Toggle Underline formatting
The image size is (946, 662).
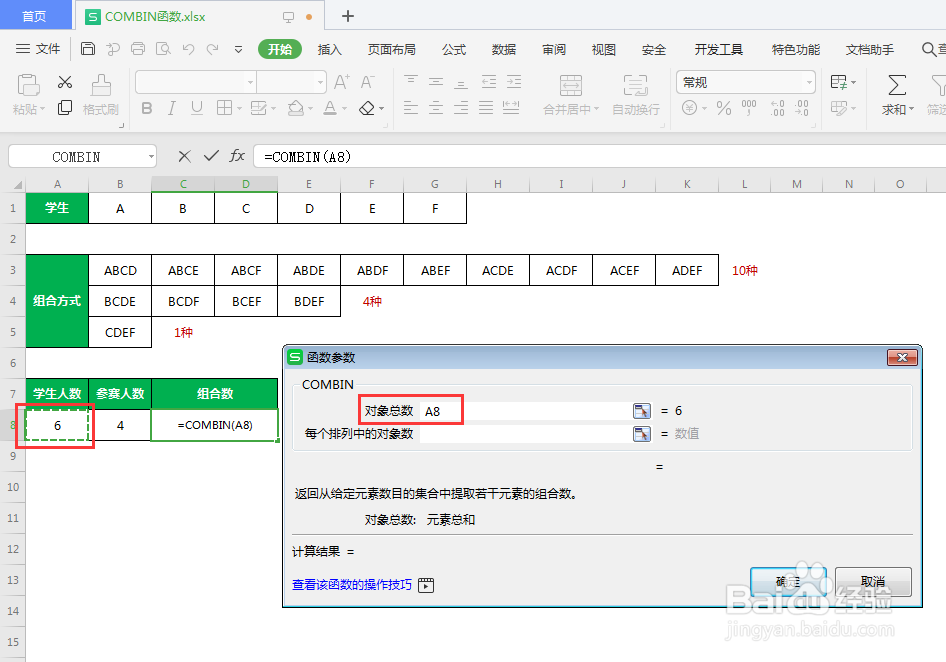coord(197,108)
